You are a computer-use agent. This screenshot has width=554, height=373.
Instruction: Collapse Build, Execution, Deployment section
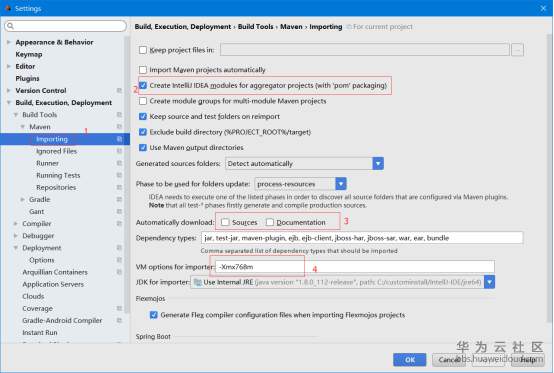(x=9, y=102)
